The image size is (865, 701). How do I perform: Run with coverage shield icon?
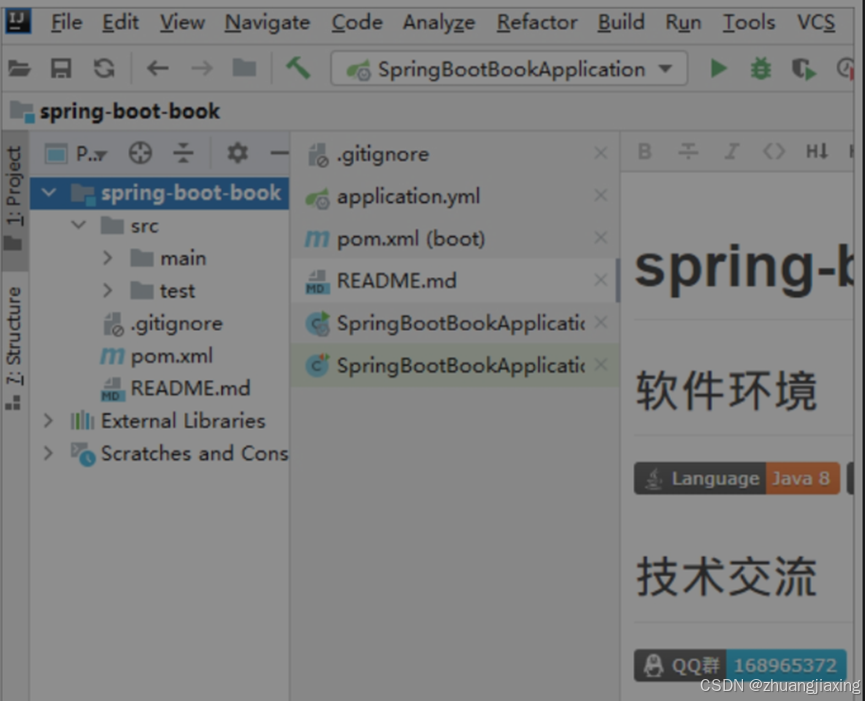click(x=803, y=69)
